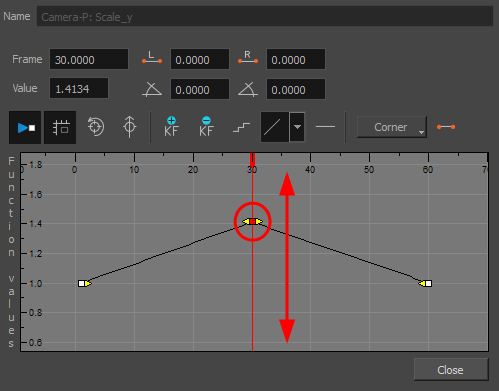The height and width of the screenshot is (391, 499).
Task: Toggle the stop-motion step keyframe icon
Action: click(241, 127)
